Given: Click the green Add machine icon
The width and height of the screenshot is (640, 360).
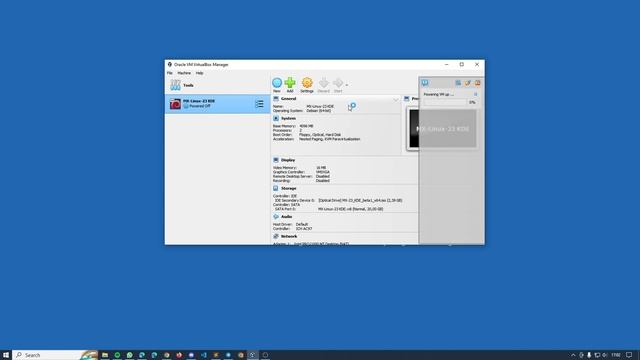Looking at the screenshot, I should (290, 83).
